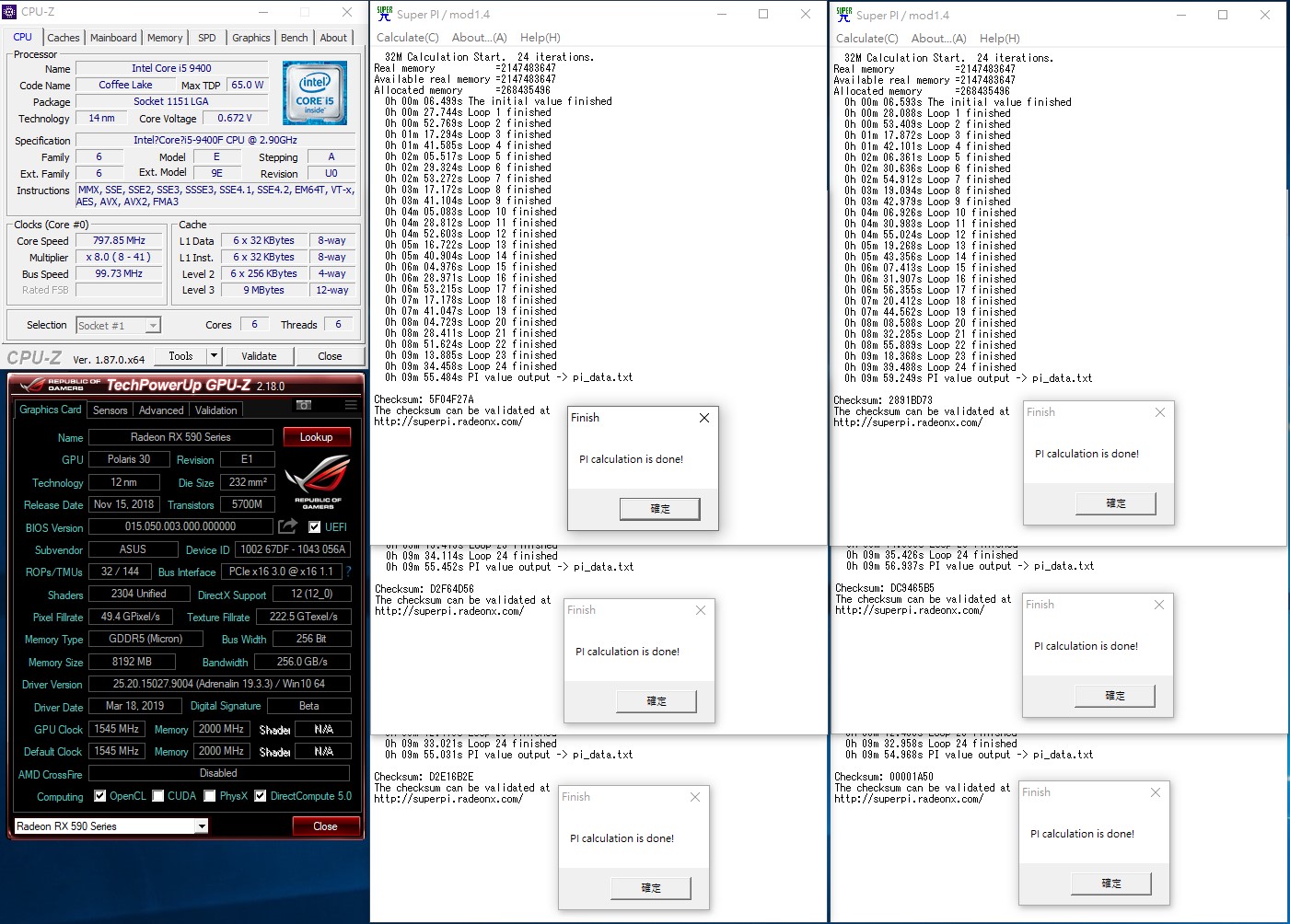Click the Tools button in CPU-Z
The width and height of the screenshot is (1290, 924).
(x=181, y=356)
